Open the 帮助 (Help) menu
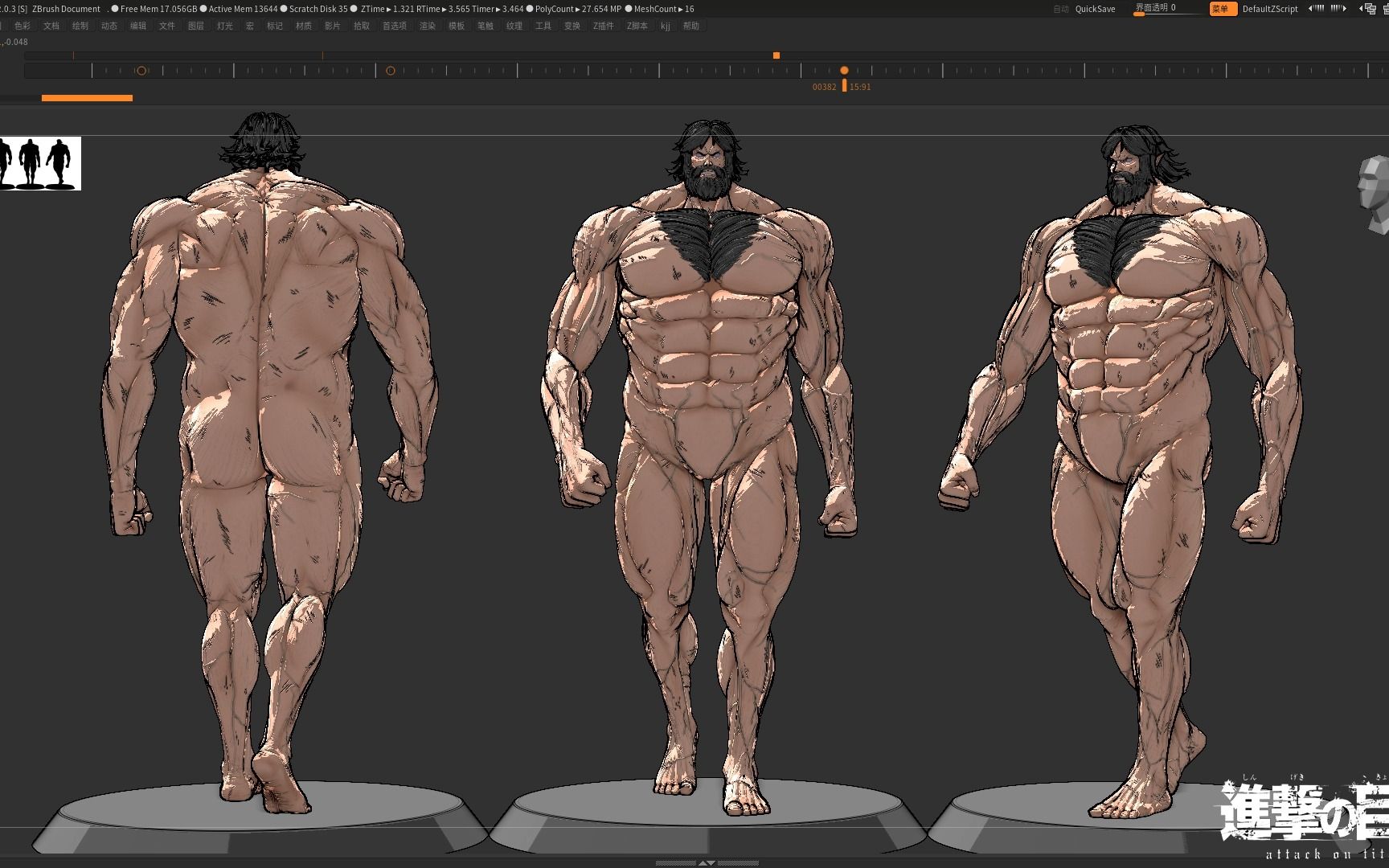The width and height of the screenshot is (1389, 868). [691, 26]
